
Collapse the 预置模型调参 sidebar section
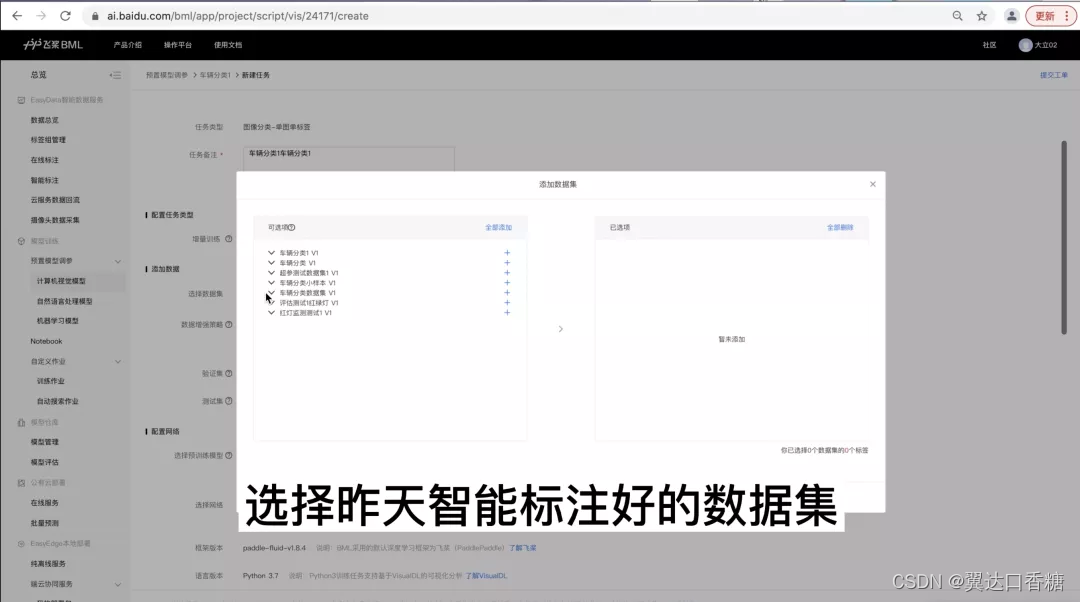pyautogui.click(x=118, y=262)
